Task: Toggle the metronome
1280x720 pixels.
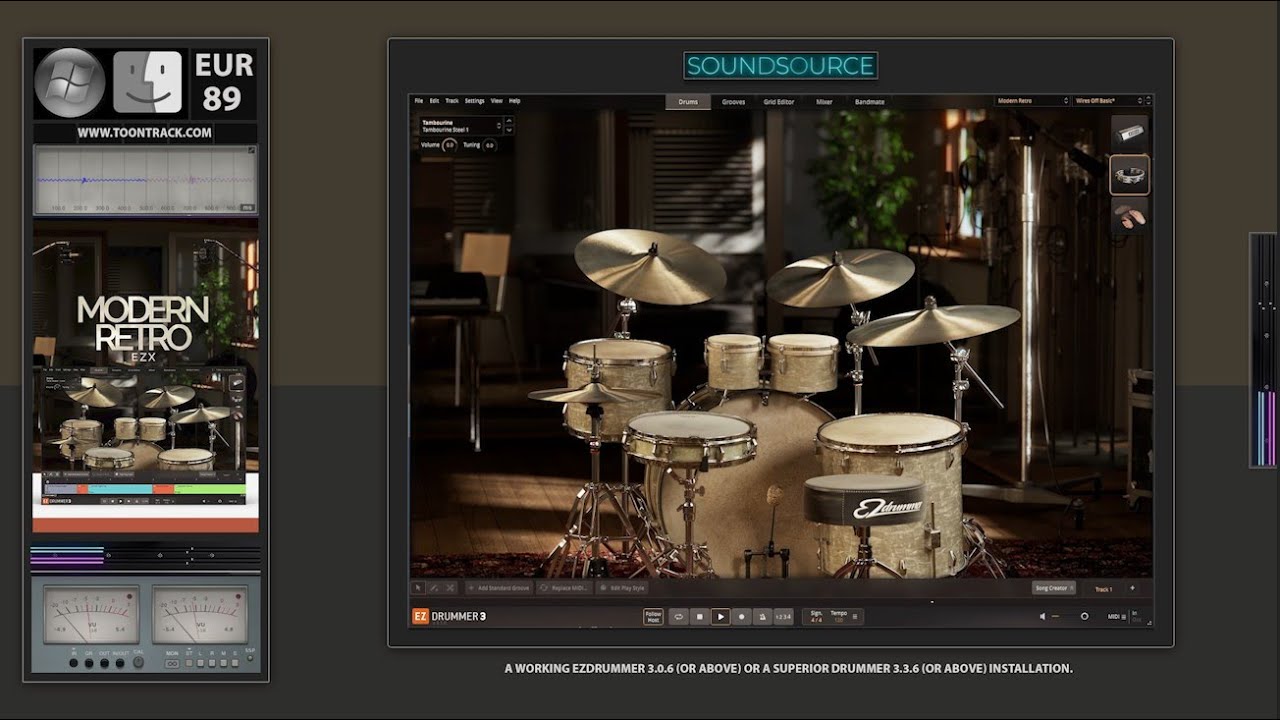Action: coord(762,617)
